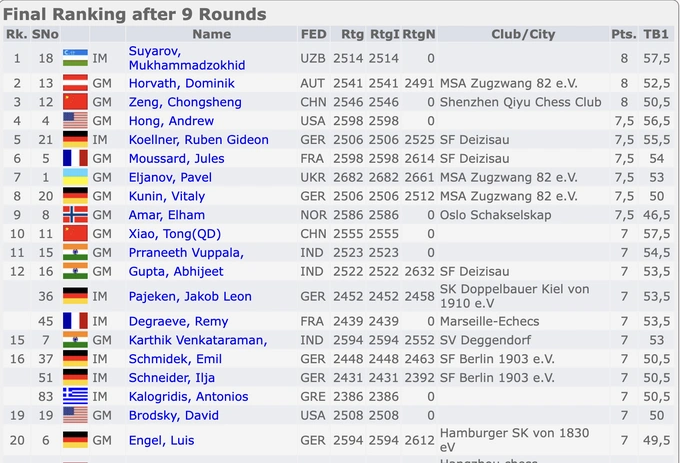680x463 pixels.
Task: Click the Name column header
Action: click(x=211, y=33)
